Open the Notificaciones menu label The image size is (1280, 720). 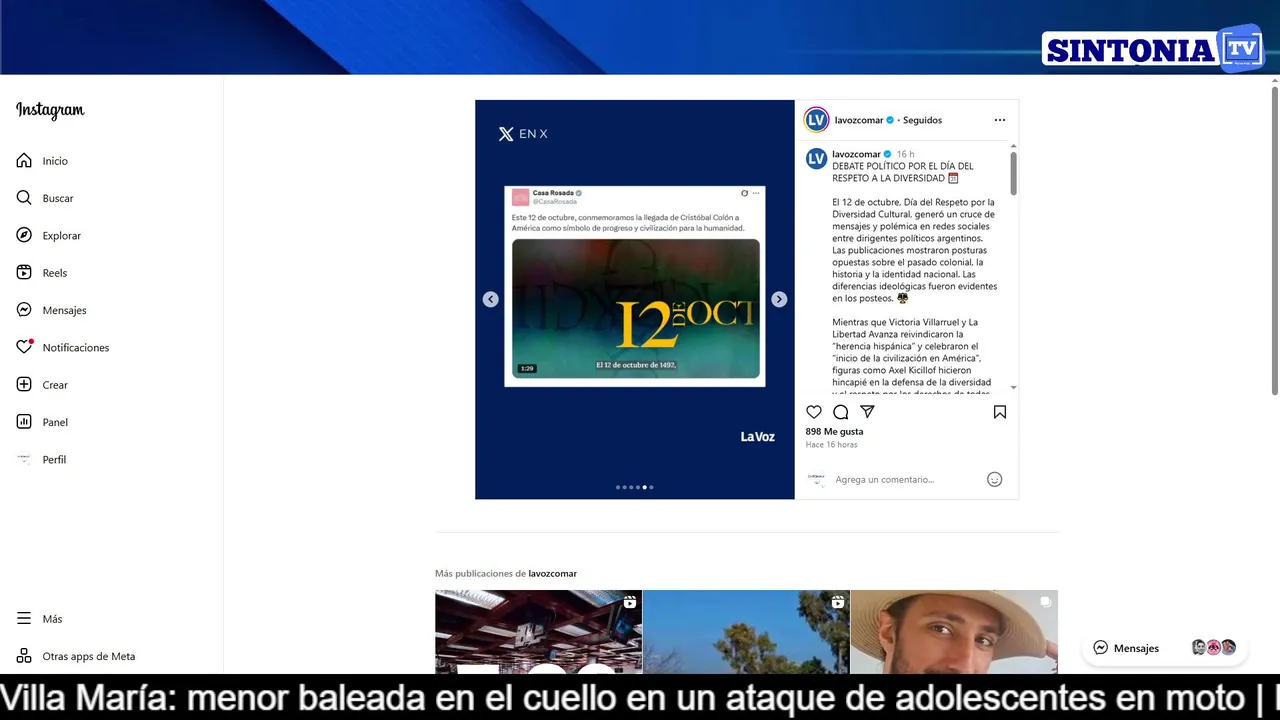tap(76, 348)
